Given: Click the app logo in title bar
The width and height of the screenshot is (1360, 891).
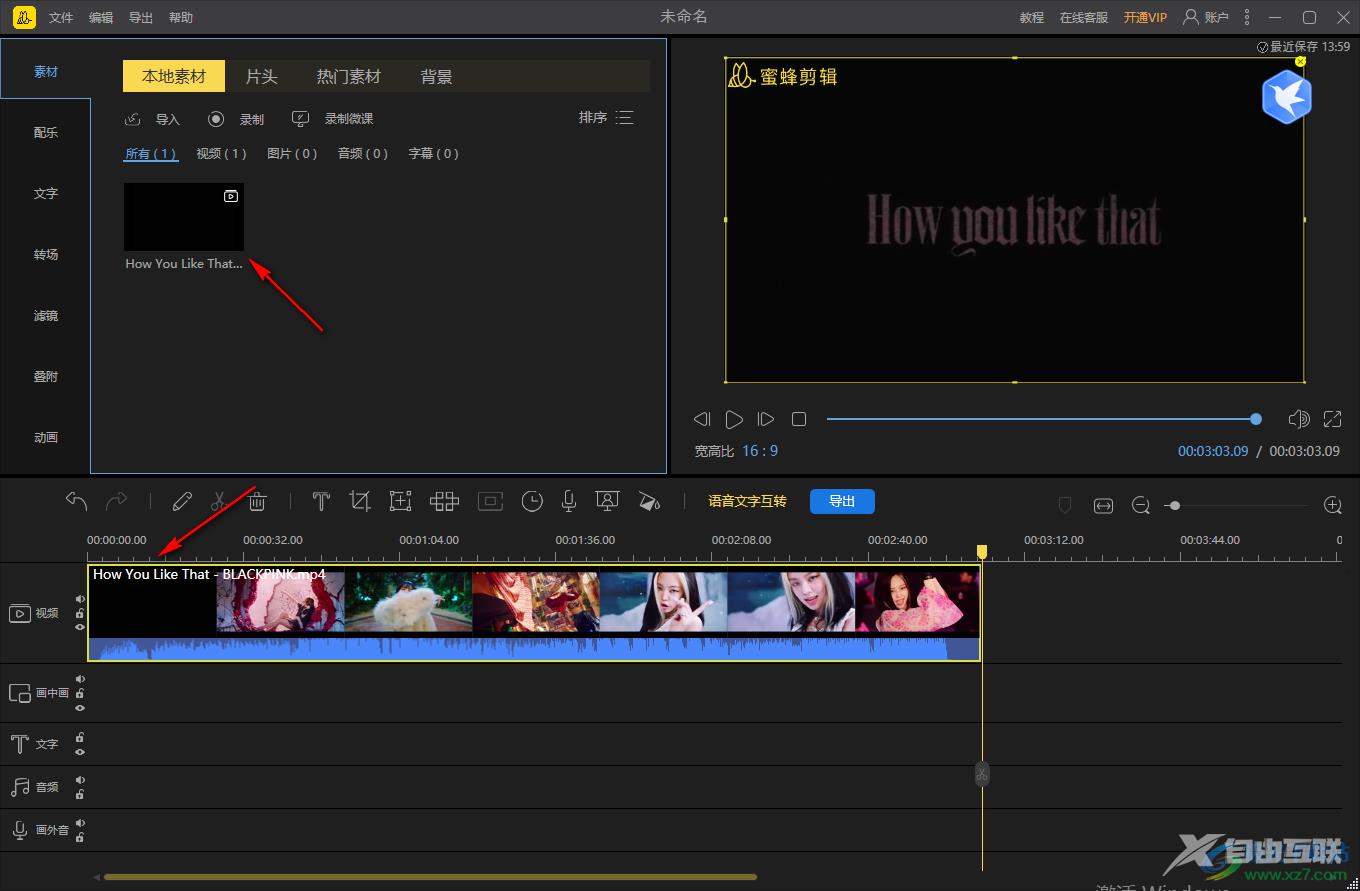Looking at the screenshot, I should [x=25, y=17].
